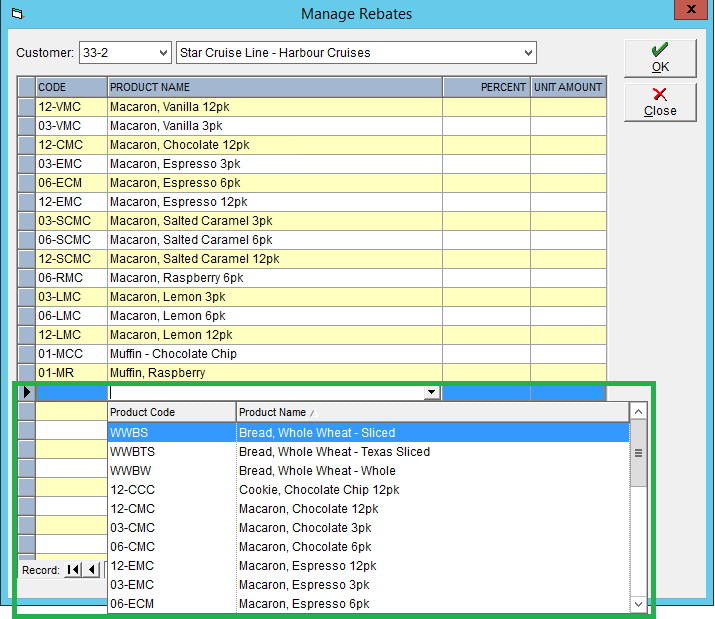Select Macaron, Chocolate 3pk in dropdown list
715x619 pixels.
pos(368,528)
